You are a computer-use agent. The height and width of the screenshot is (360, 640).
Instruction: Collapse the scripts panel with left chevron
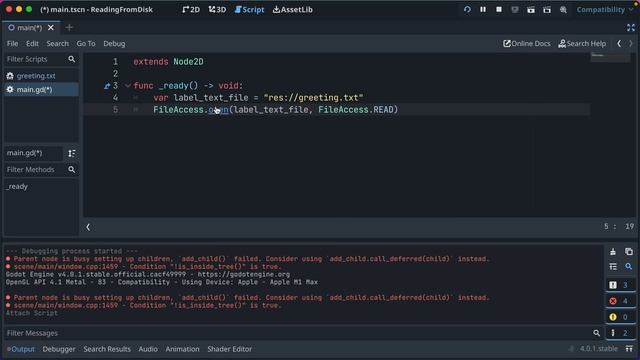pyautogui.click(x=88, y=227)
